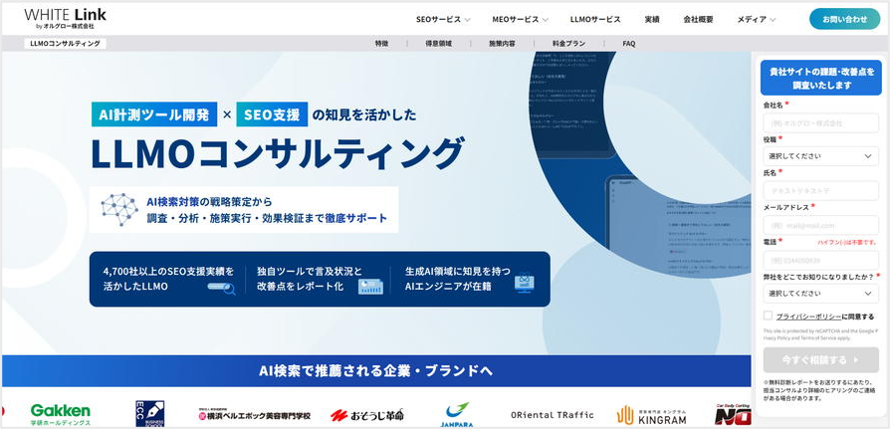Screen dimensions: 890x429
Task: Click the 横浜ベルエポック美容専門学校 logo
Action: click(x=254, y=415)
